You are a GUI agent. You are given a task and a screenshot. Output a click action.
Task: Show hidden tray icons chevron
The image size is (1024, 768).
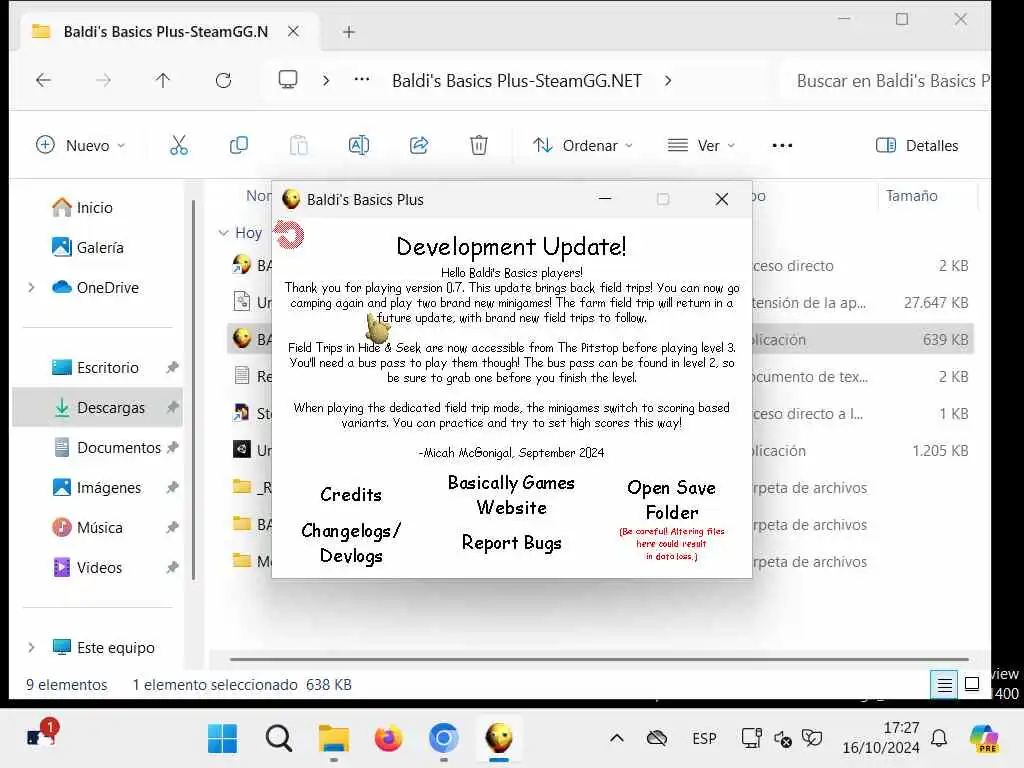click(616, 739)
